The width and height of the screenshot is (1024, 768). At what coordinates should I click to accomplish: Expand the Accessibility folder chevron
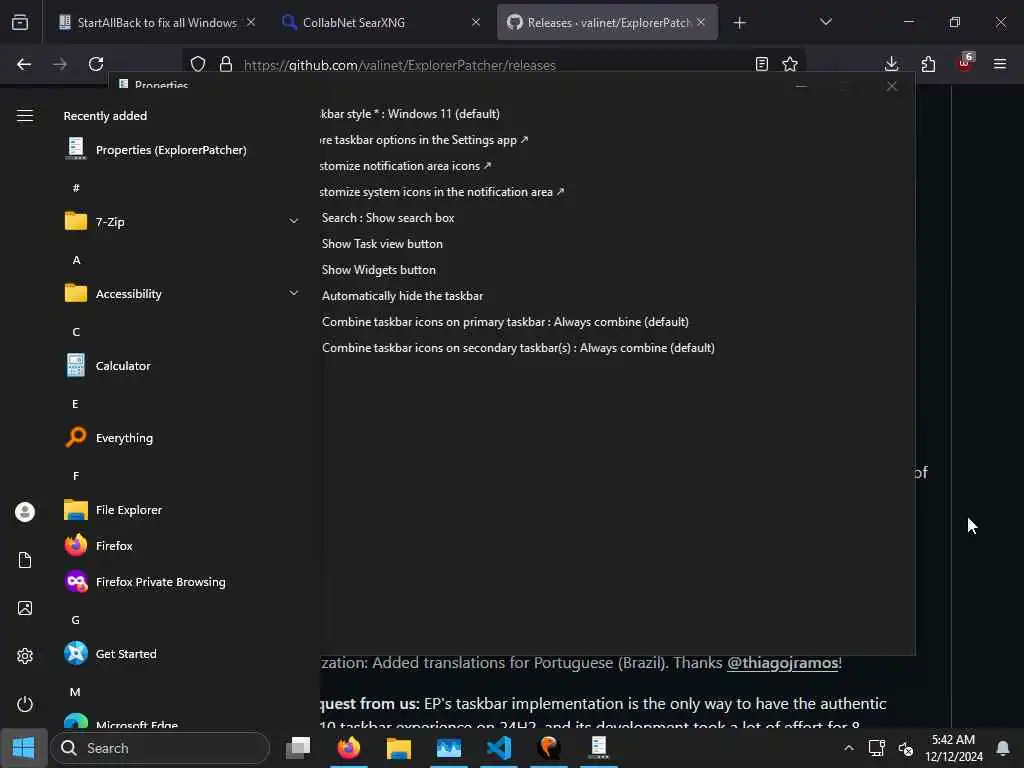pos(294,293)
